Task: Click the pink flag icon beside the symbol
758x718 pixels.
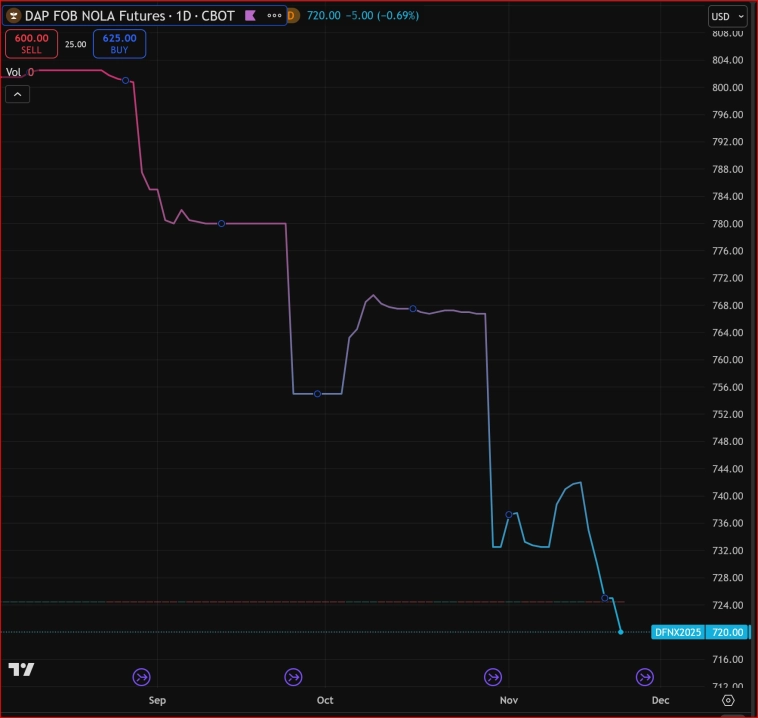Action: (x=250, y=16)
